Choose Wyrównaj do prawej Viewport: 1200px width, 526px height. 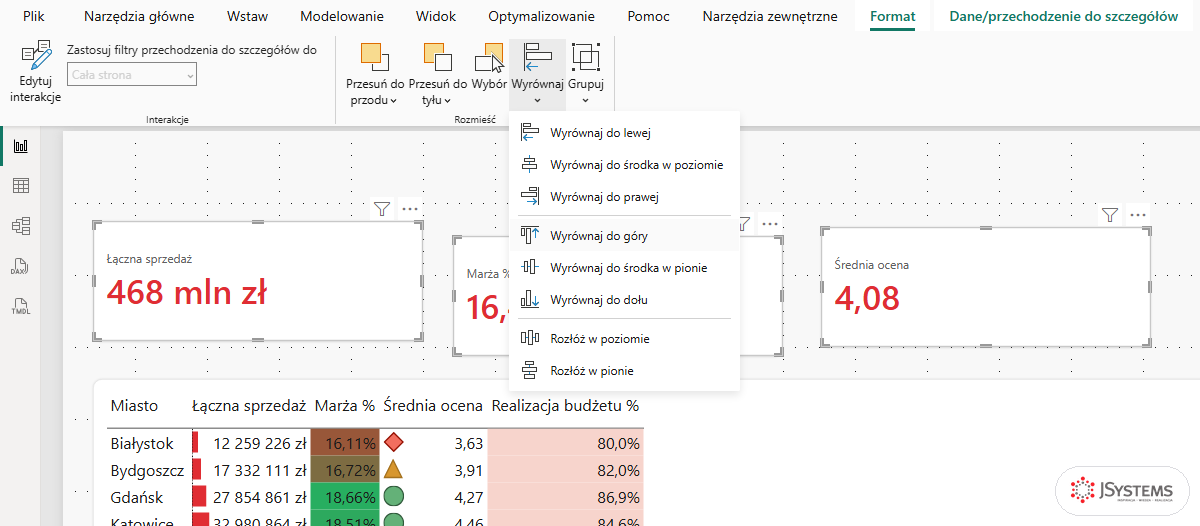(624, 197)
